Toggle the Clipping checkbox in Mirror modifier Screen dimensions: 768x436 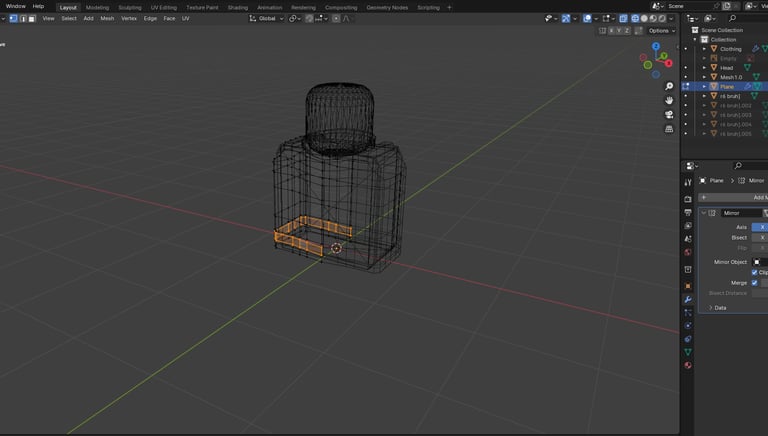click(x=755, y=272)
